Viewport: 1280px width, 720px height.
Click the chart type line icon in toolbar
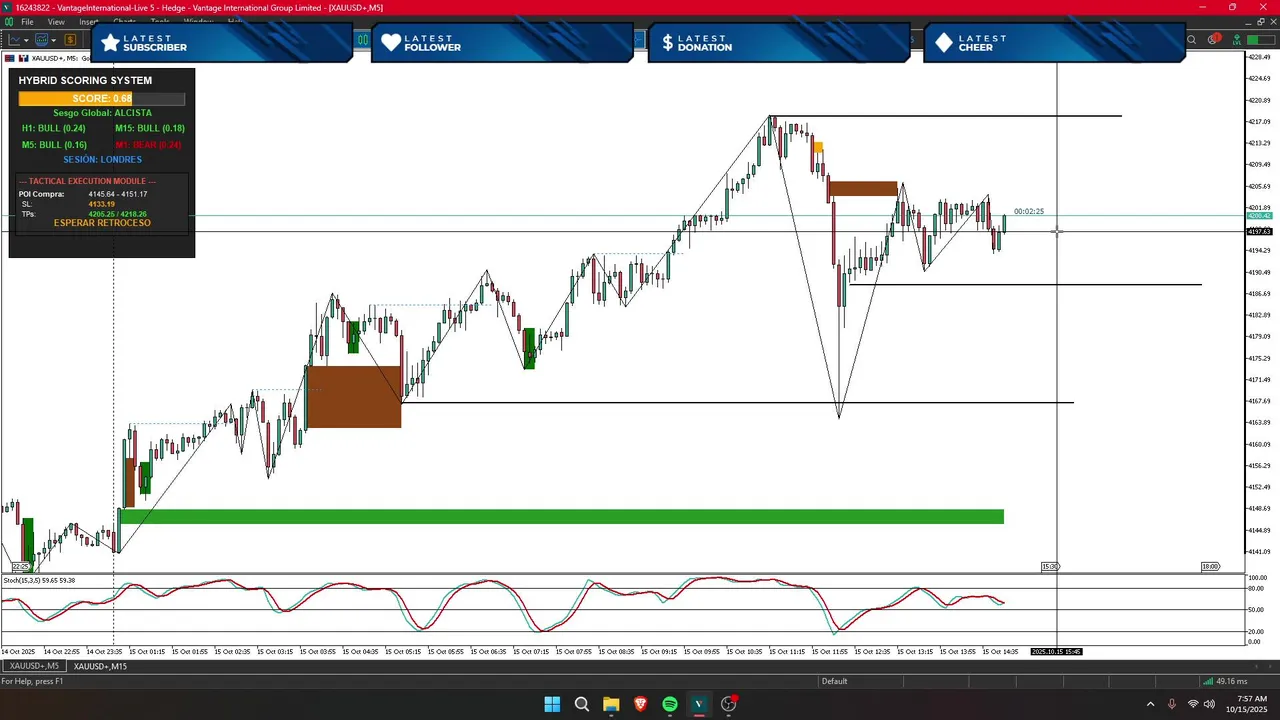14,40
